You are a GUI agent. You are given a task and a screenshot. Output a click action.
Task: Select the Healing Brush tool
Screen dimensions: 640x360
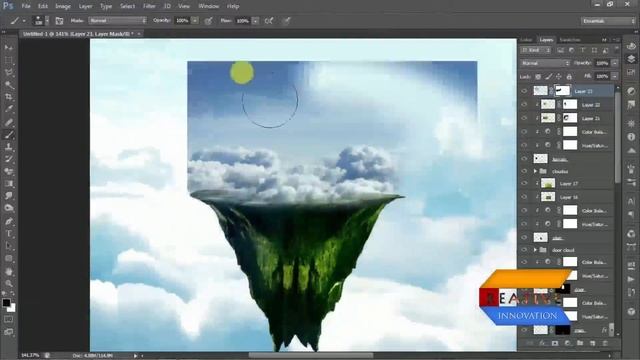coord(9,122)
